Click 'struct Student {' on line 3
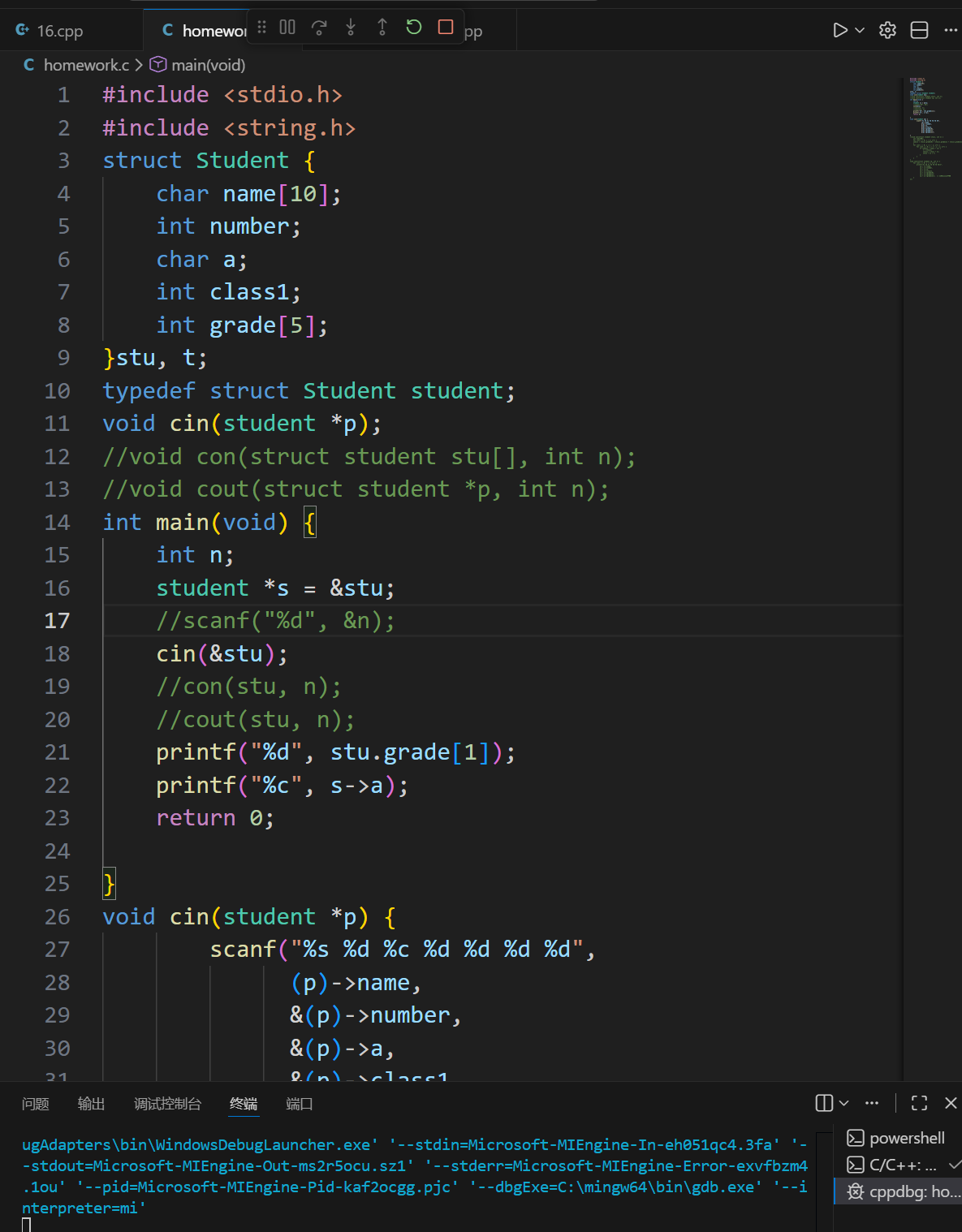The height and width of the screenshot is (1232, 962). click(209, 161)
